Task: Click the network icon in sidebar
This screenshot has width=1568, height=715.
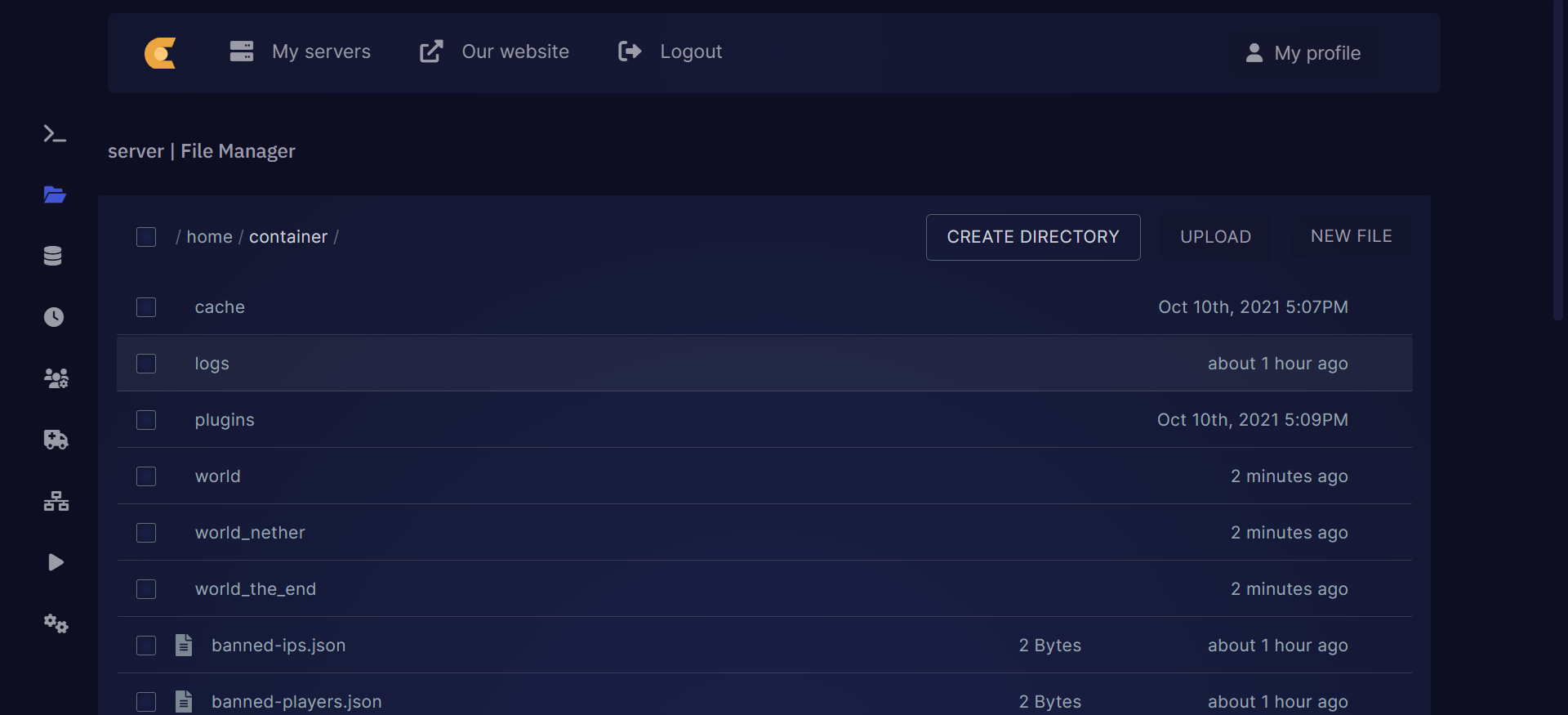Action: [56, 501]
